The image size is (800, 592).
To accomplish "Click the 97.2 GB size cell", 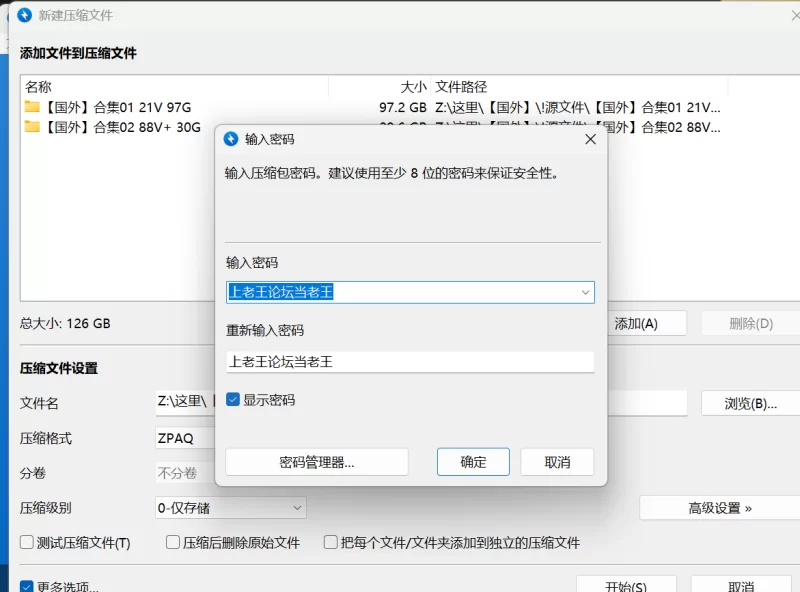I will tap(403, 107).
